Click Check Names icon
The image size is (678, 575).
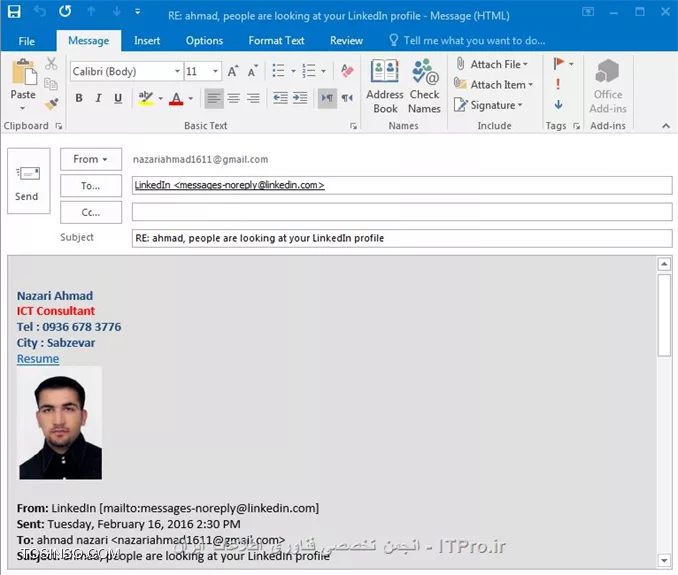pyautogui.click(x=425, y=86)
